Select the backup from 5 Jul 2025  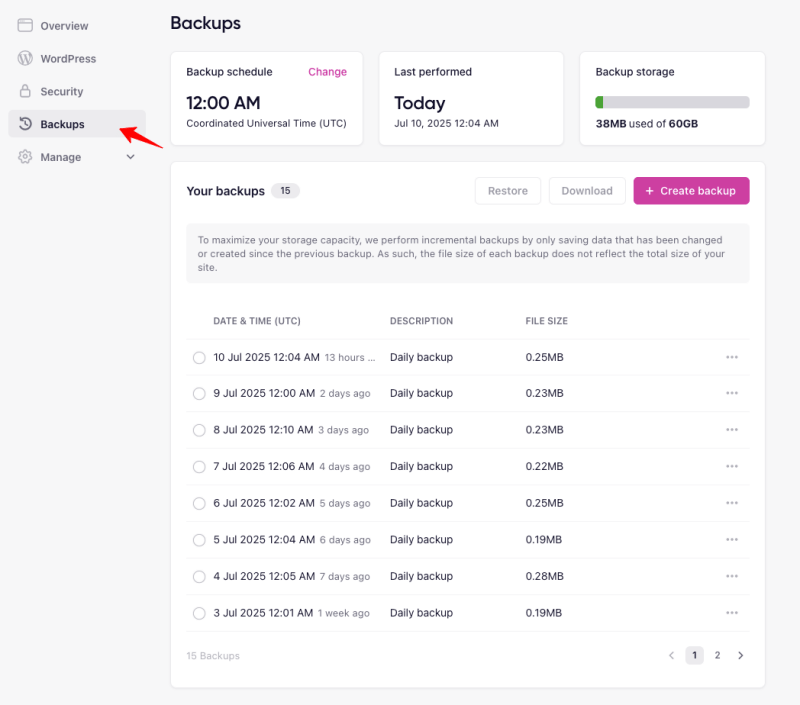[x=199, y=539]
